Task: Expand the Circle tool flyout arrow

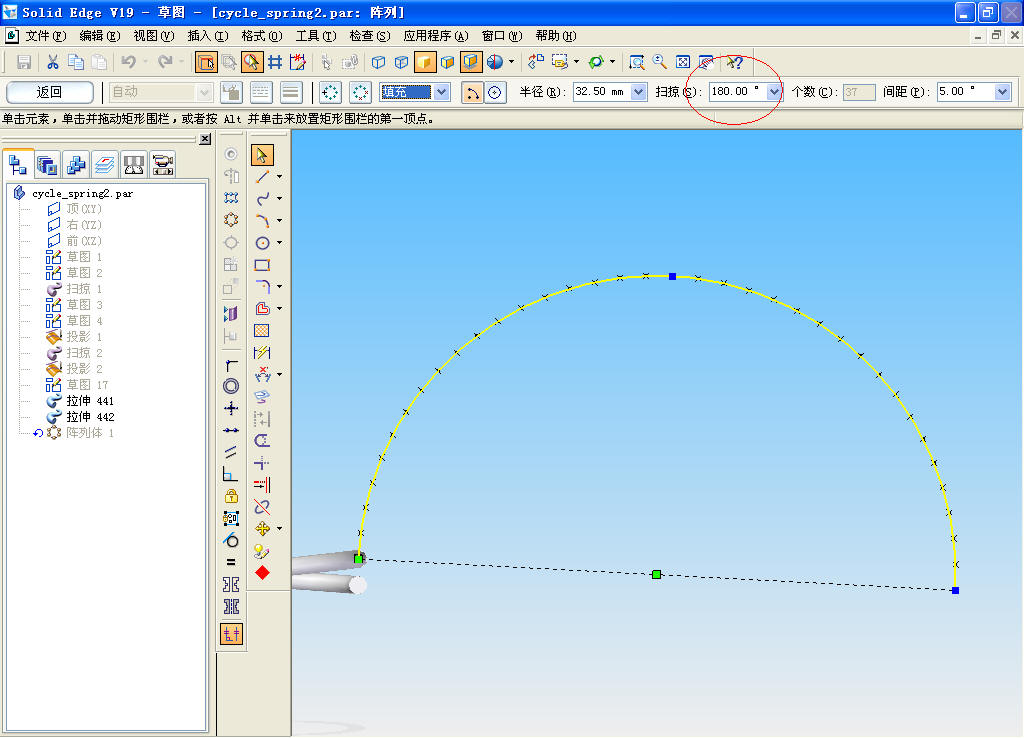Action: 280,243
